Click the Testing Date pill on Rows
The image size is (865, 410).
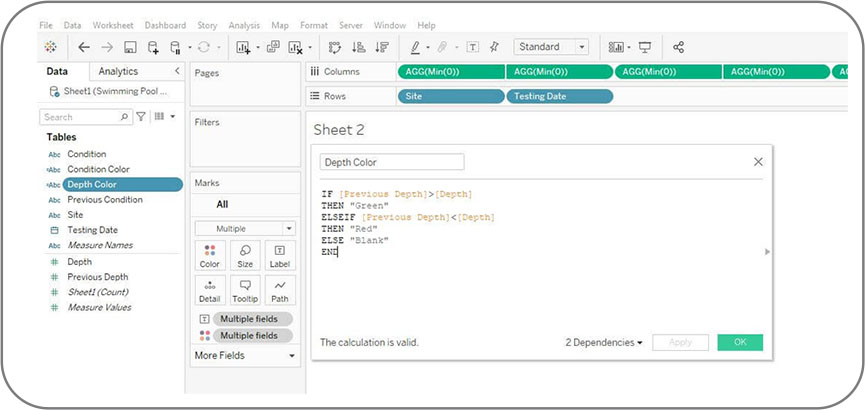click(559, 96)
